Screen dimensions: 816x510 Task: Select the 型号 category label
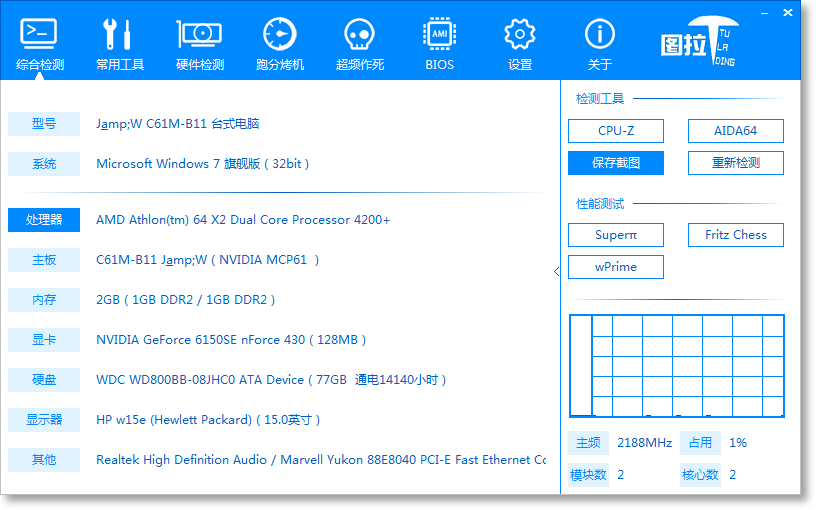tap(44, 124)
